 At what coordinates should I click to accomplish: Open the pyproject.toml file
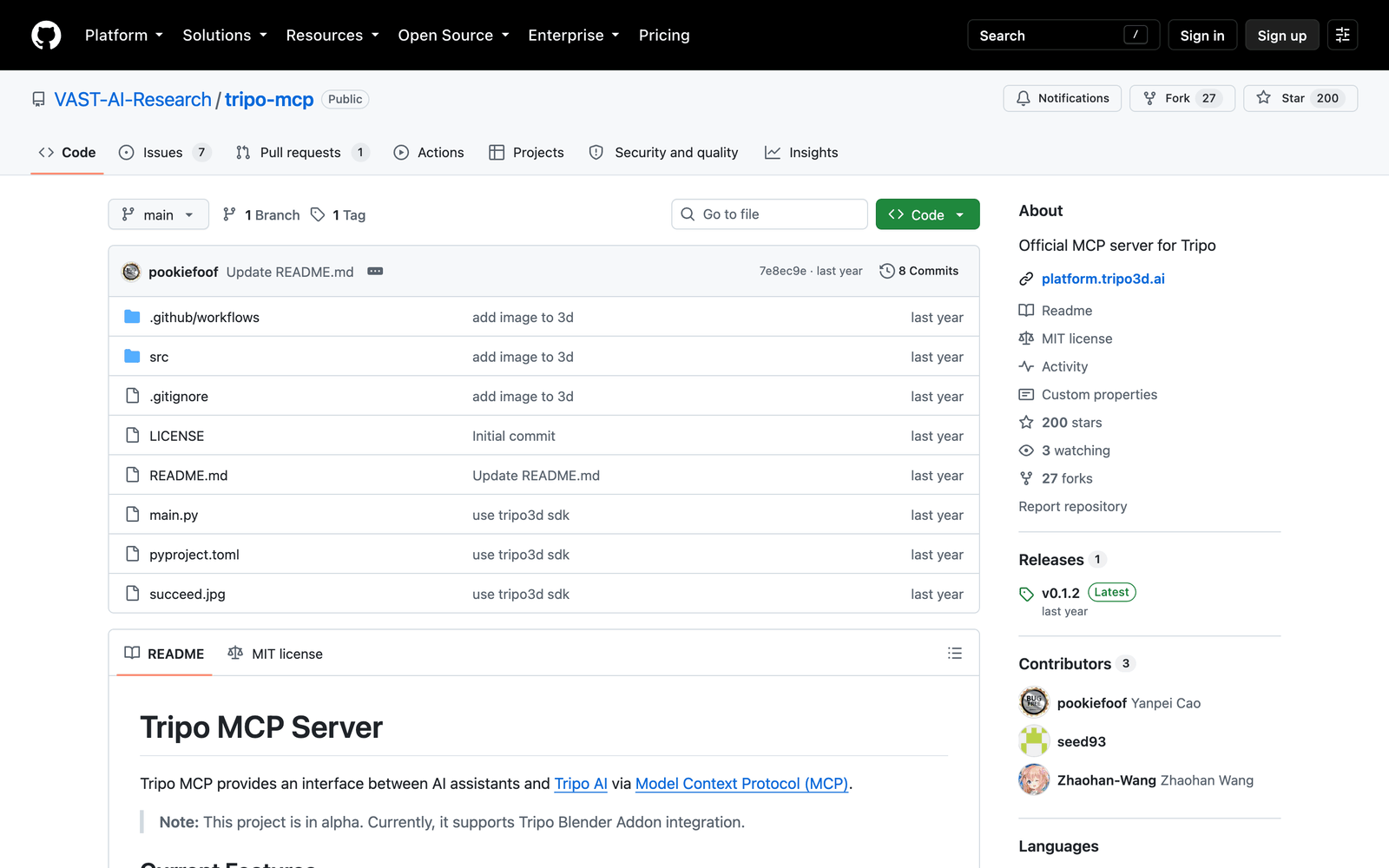[194, 555]
